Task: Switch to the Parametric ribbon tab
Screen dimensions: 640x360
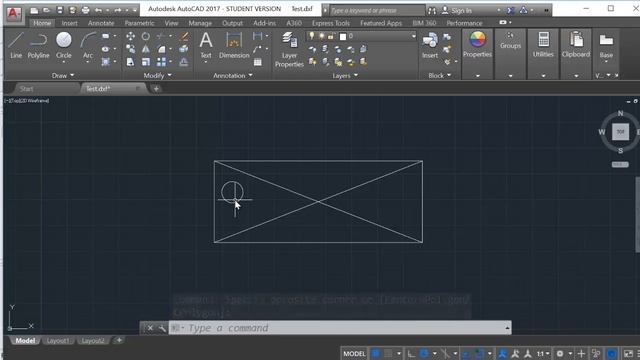Action: coord(140,23)
